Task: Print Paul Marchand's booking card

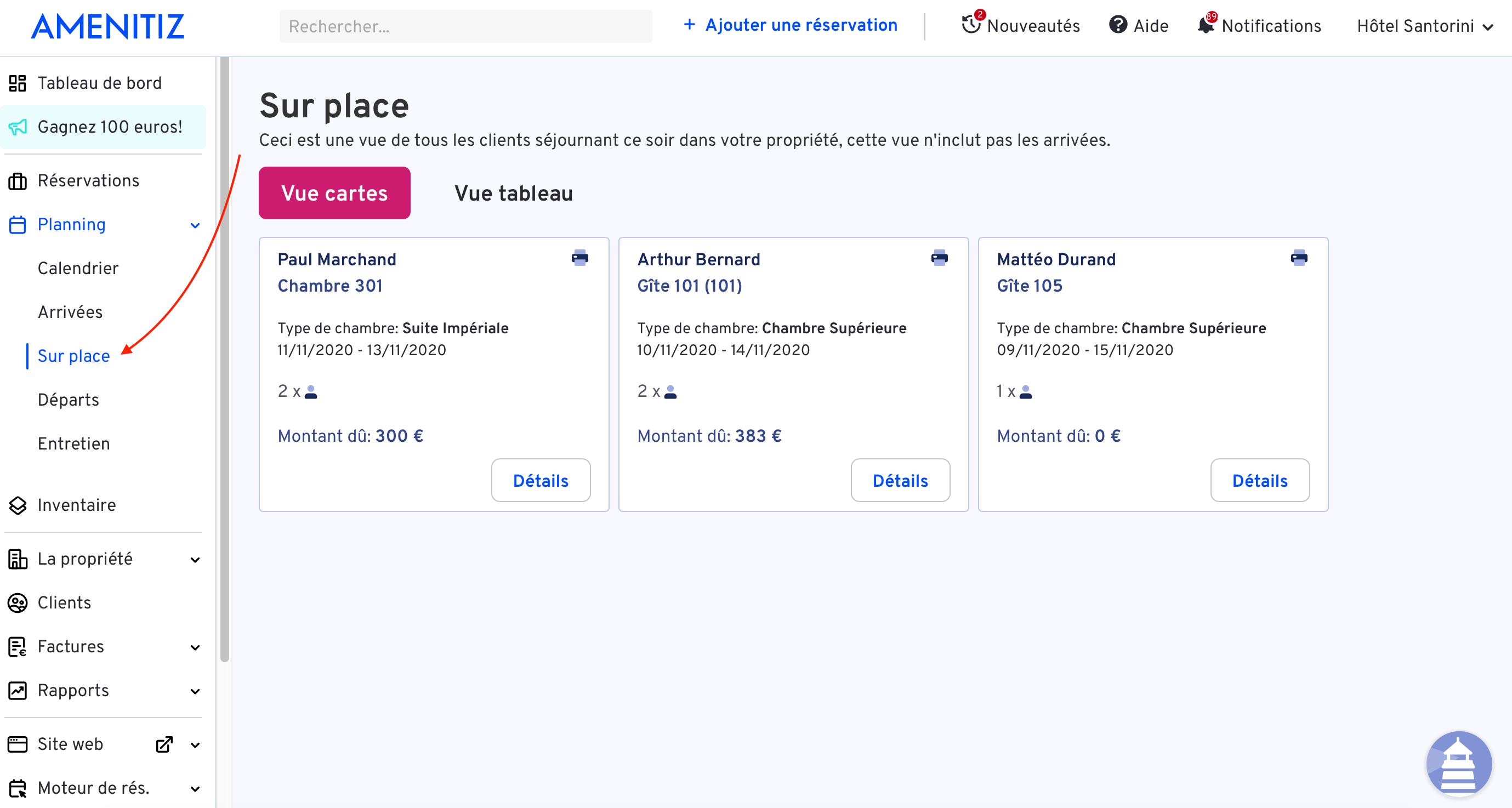Action: (x=580, y=258)
